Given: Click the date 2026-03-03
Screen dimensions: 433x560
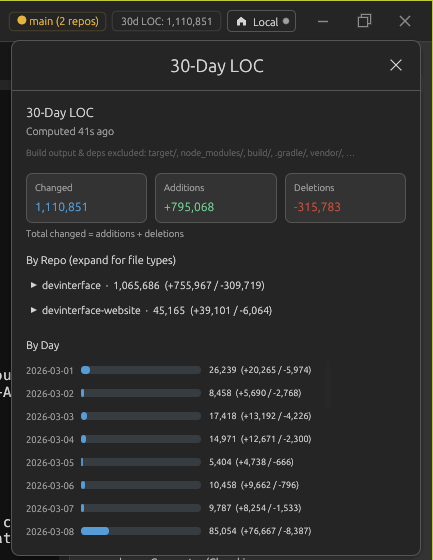Looking at the screenshot, I should tap(50, 417).
